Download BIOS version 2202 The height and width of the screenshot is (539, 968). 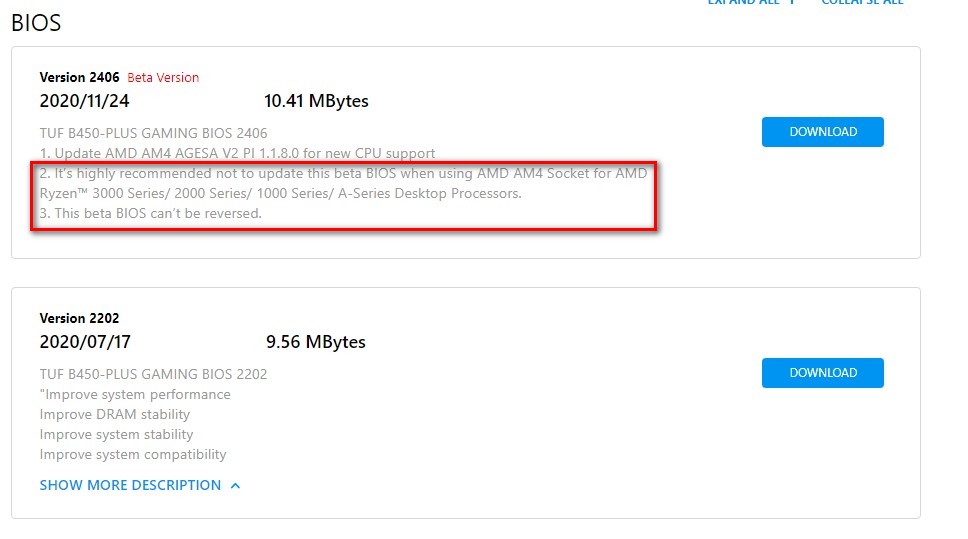tap(822, 373)
